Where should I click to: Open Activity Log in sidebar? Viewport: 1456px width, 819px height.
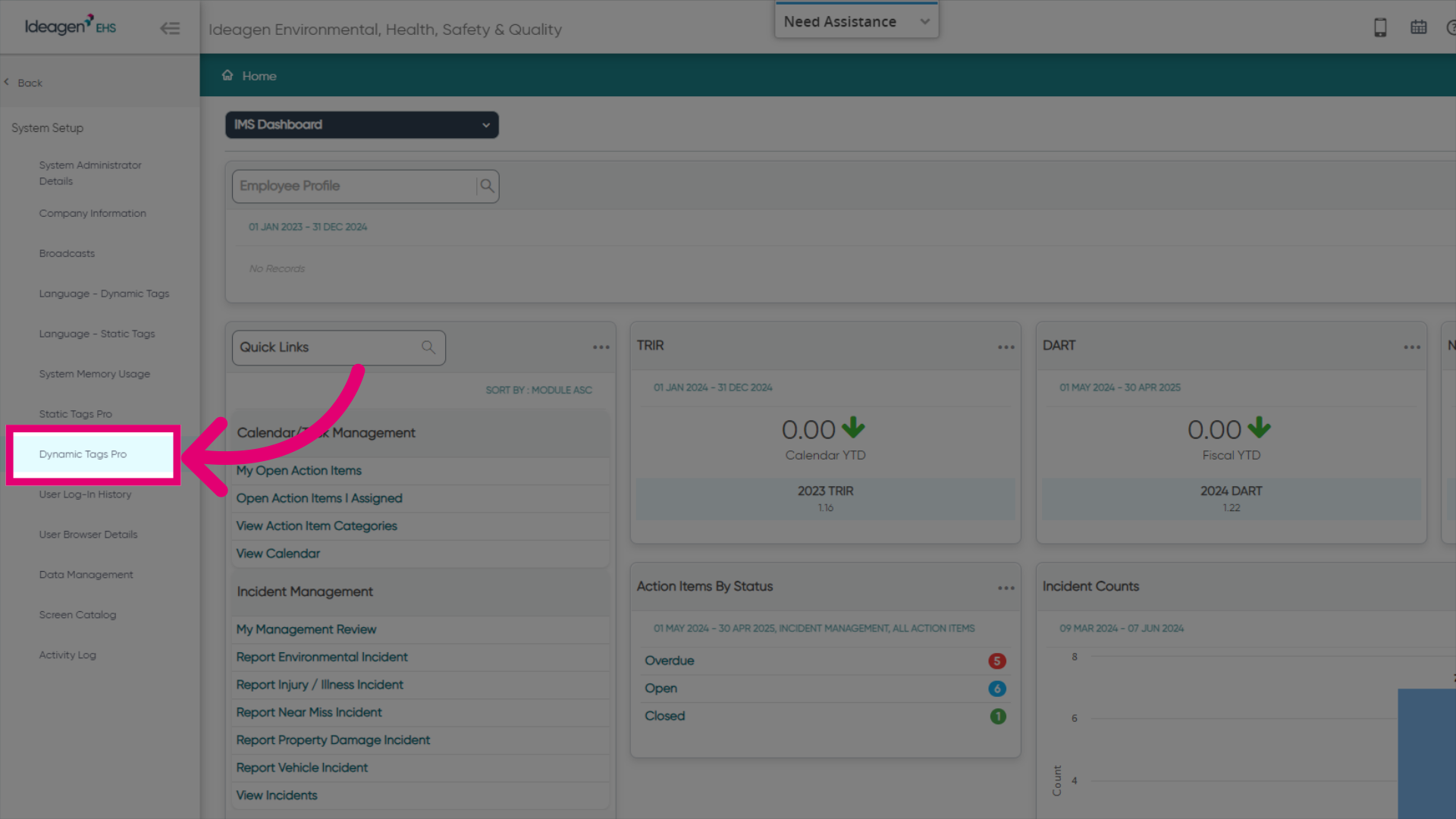67,656
